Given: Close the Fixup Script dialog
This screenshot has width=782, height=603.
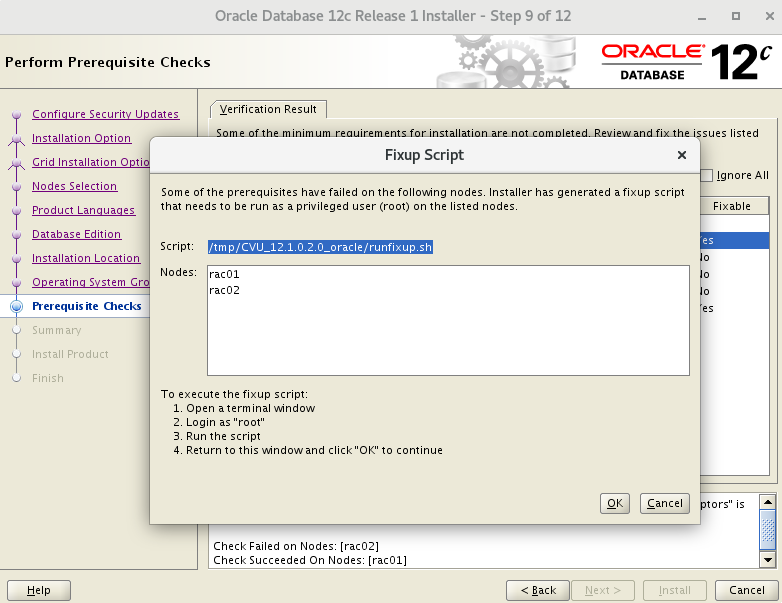Looking at the screenshot, I should (x=682, y=155).
